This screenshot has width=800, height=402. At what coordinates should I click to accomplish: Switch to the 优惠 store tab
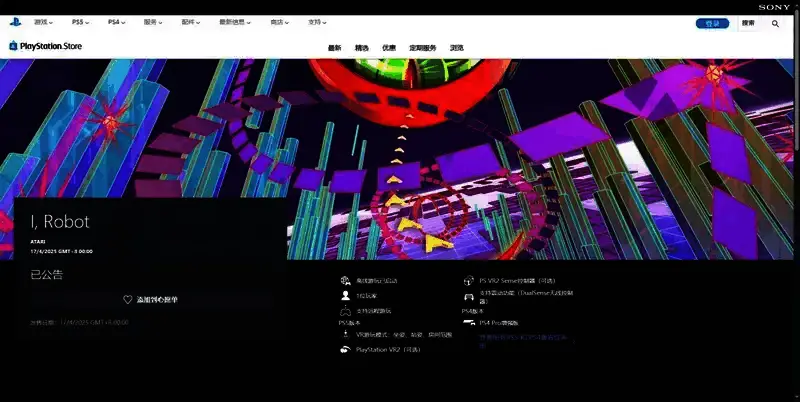pyautogui.click(x=389, y=47)
